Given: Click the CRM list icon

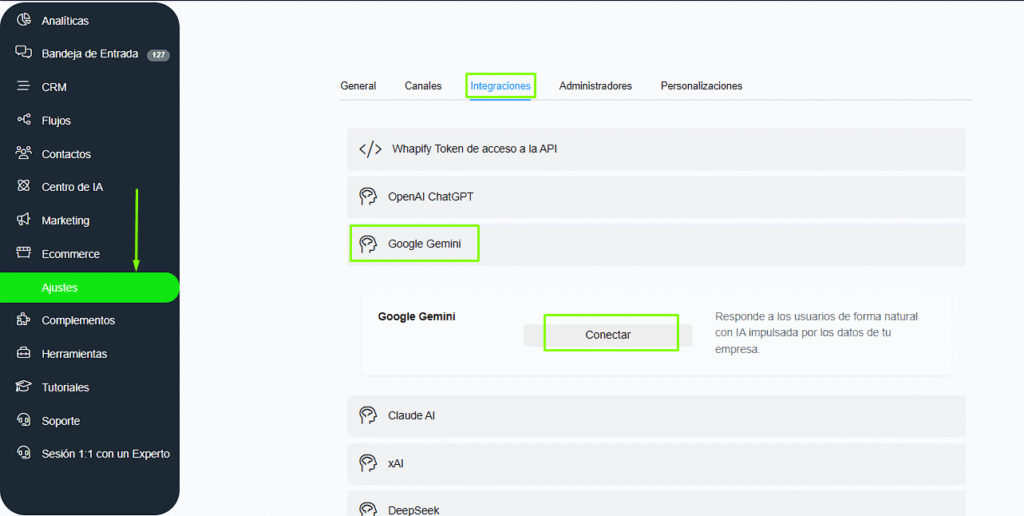Looking at the screenshot, I should pyautogui.click(x=24, y=86).
